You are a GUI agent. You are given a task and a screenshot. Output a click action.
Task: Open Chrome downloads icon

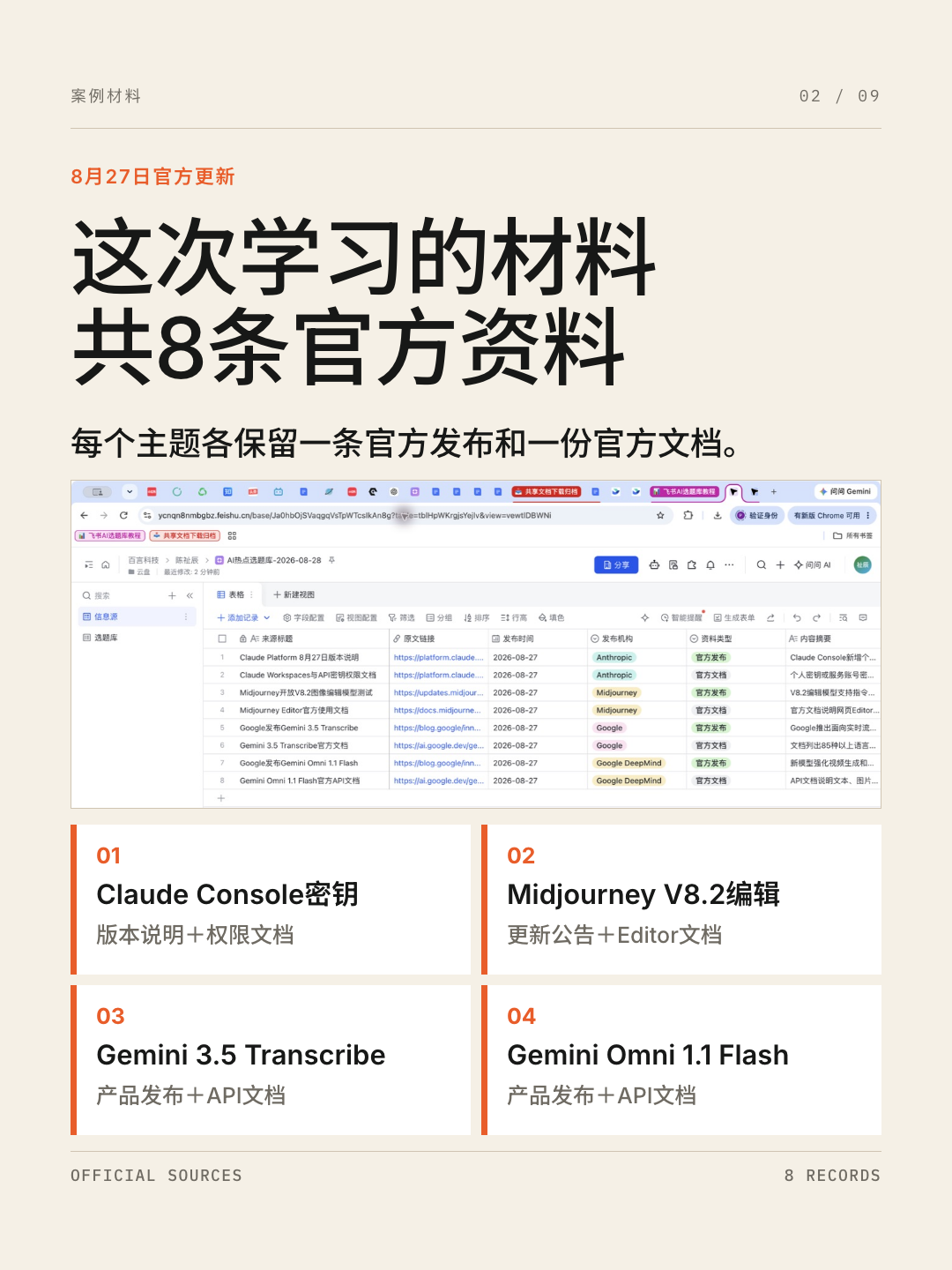[x=718, y=515]
